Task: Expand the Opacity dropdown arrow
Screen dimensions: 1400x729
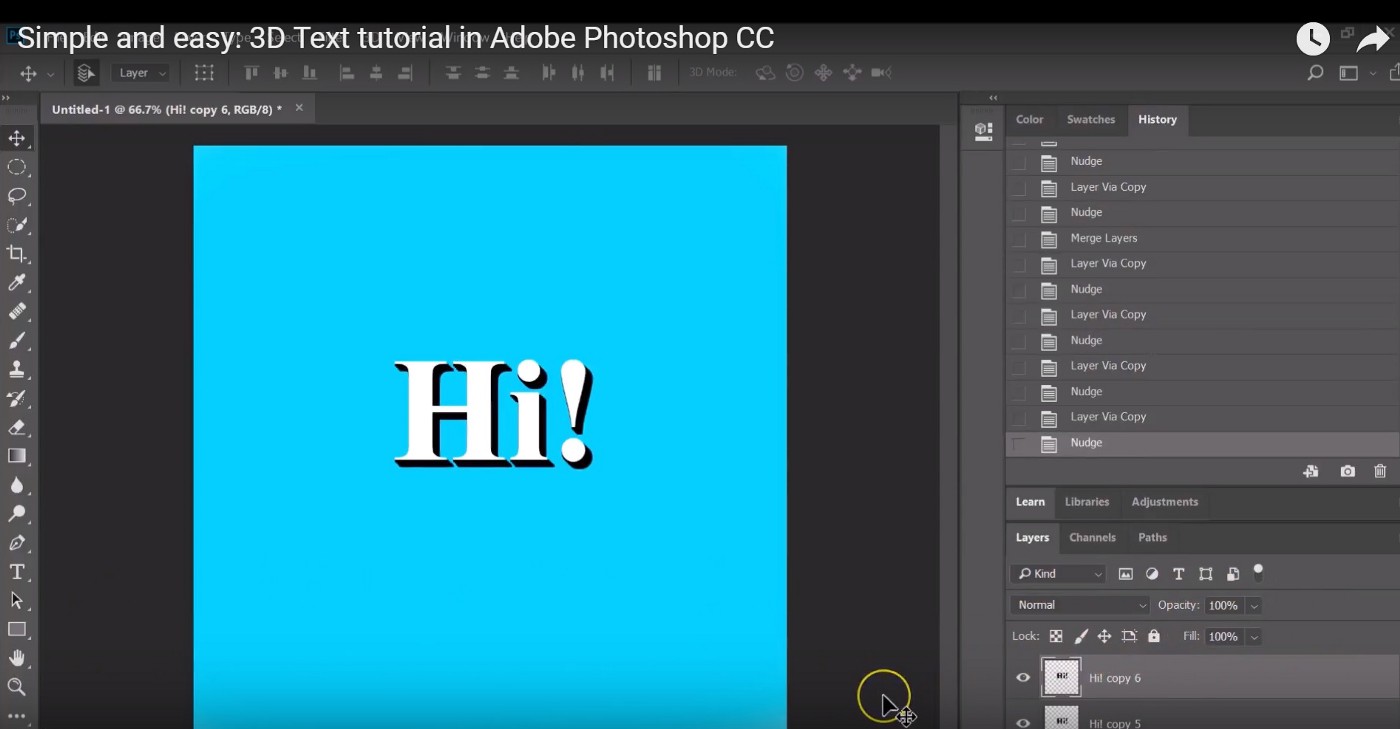Action: pyautogui.click(x=1253, y=605)
